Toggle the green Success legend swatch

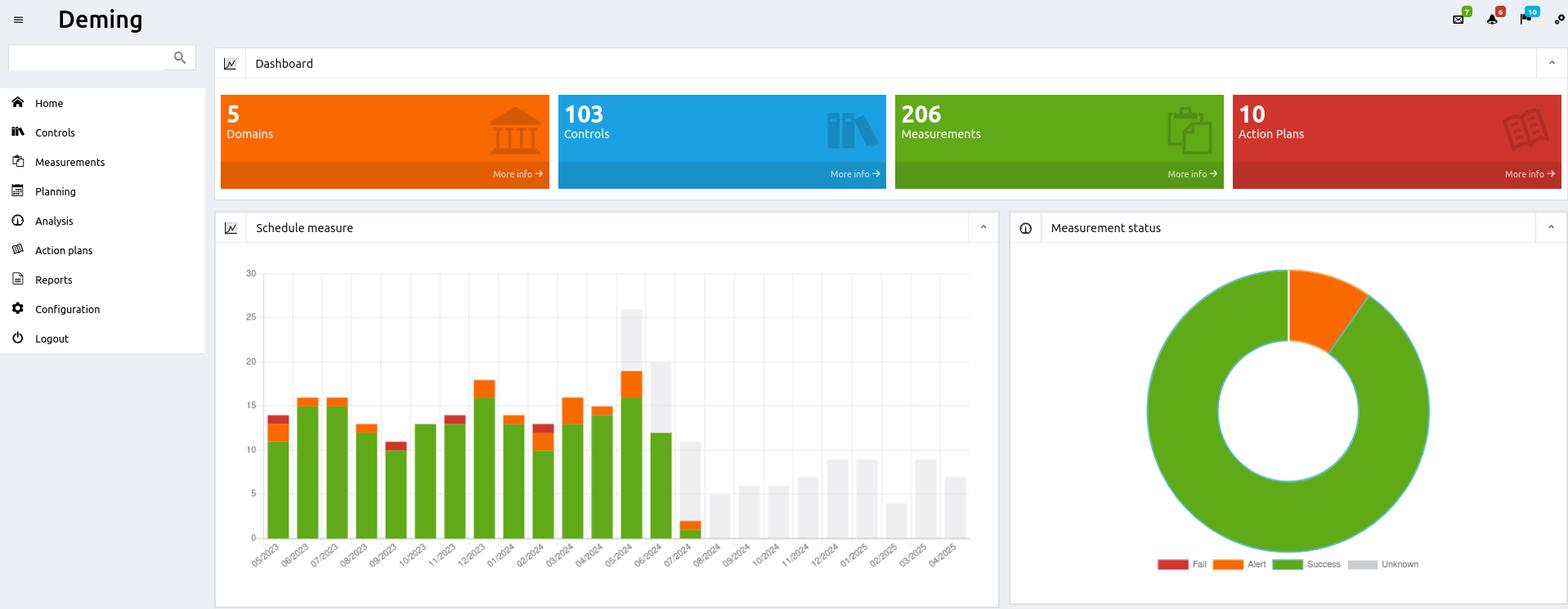(x=1288, y=564)
